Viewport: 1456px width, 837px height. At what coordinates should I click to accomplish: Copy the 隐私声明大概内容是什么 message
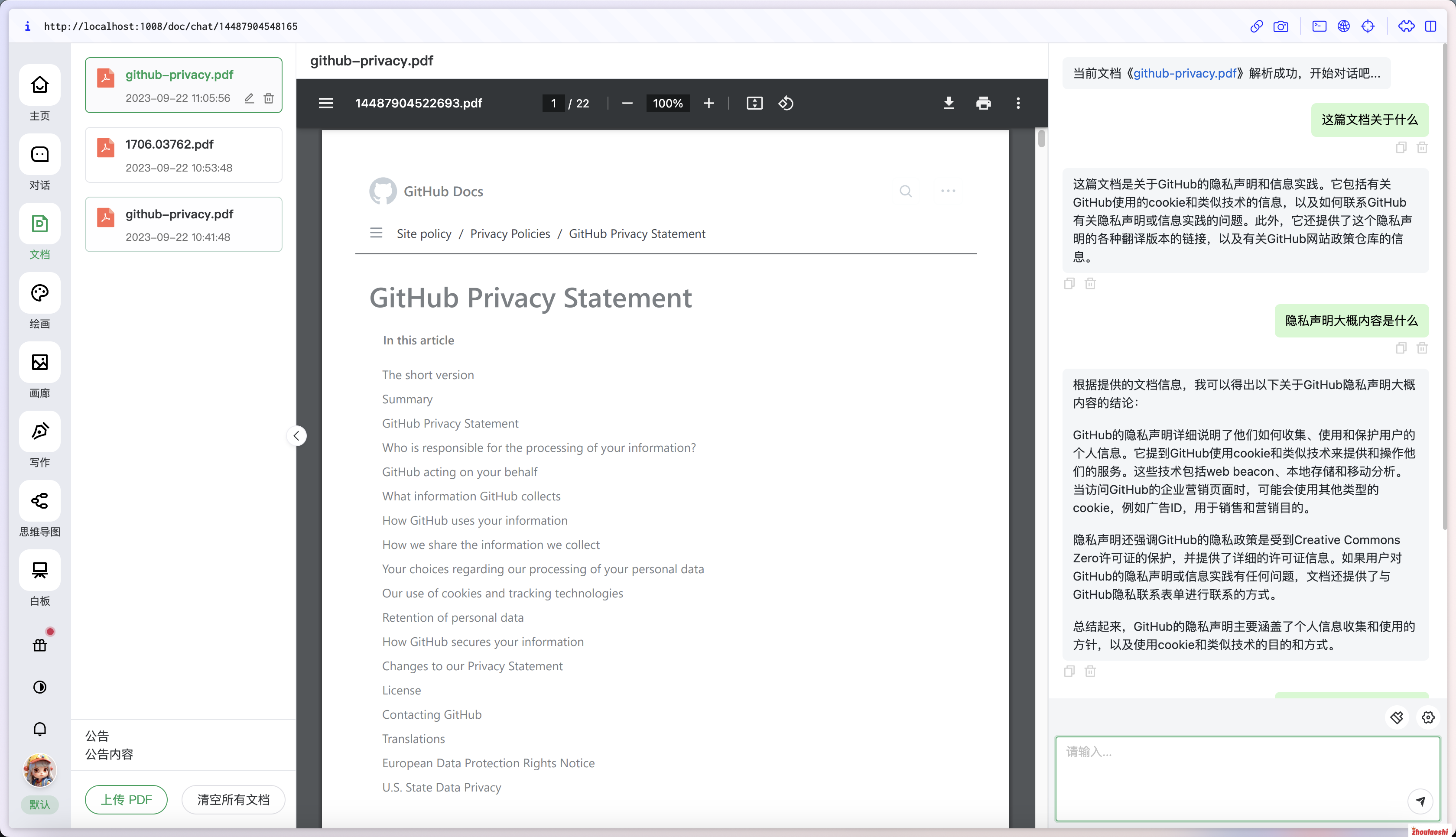(1401, 348)
